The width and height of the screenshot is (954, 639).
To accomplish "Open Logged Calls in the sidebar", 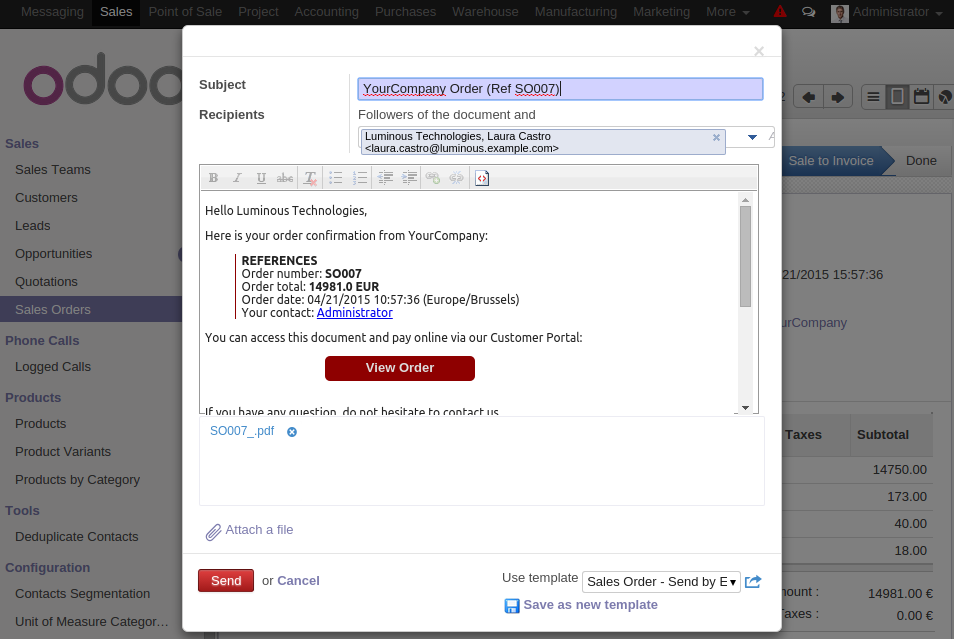I will (53, 367).
